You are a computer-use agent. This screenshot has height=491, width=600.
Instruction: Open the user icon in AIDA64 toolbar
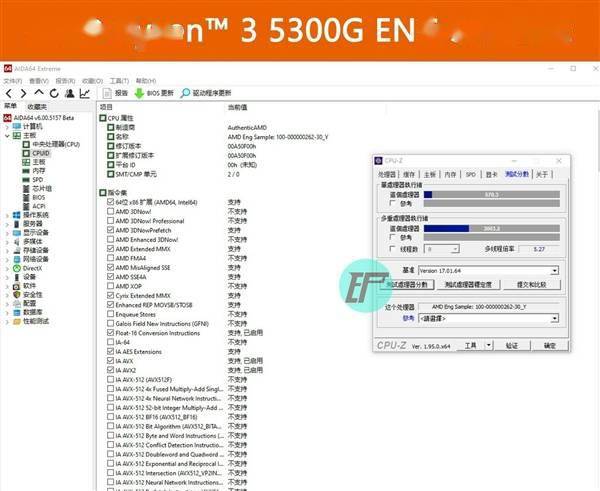click(x=70, y=93)
